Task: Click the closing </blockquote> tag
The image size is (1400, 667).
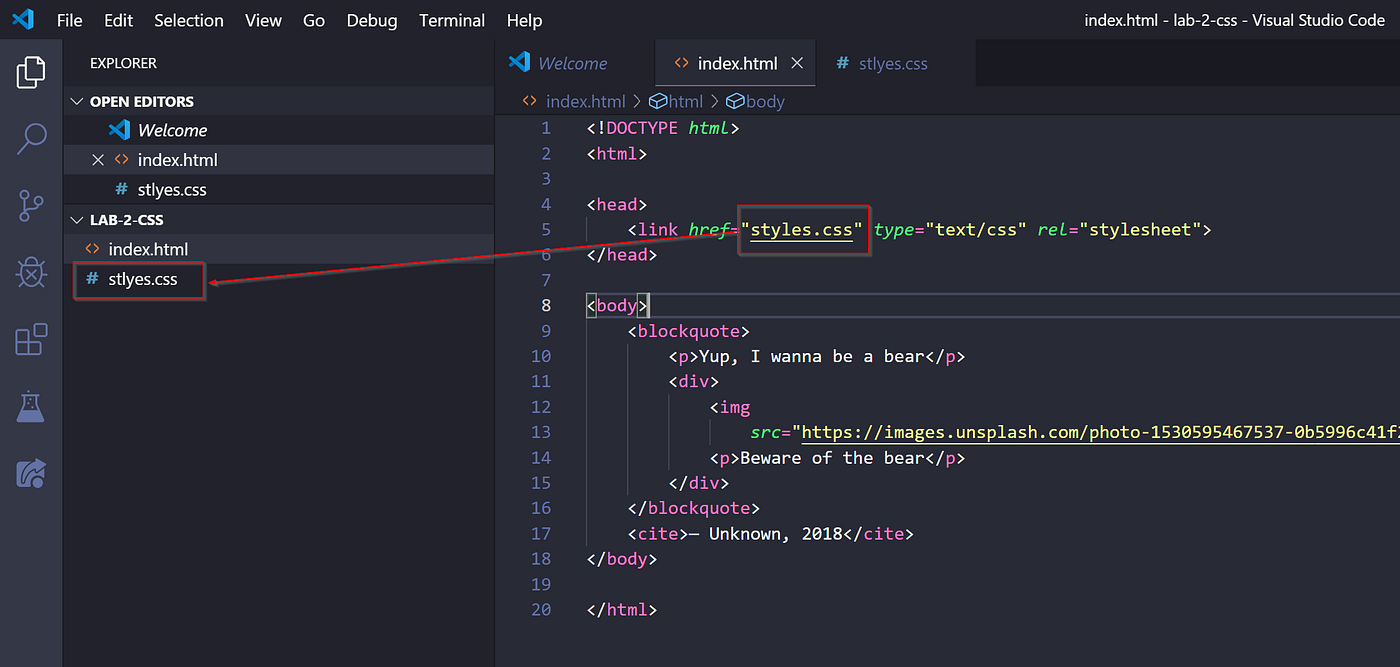Action: 694,509
